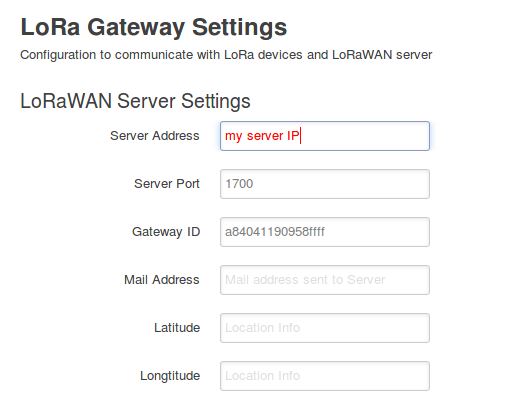Focus the Server Address input field

click(x=325, y=136)
